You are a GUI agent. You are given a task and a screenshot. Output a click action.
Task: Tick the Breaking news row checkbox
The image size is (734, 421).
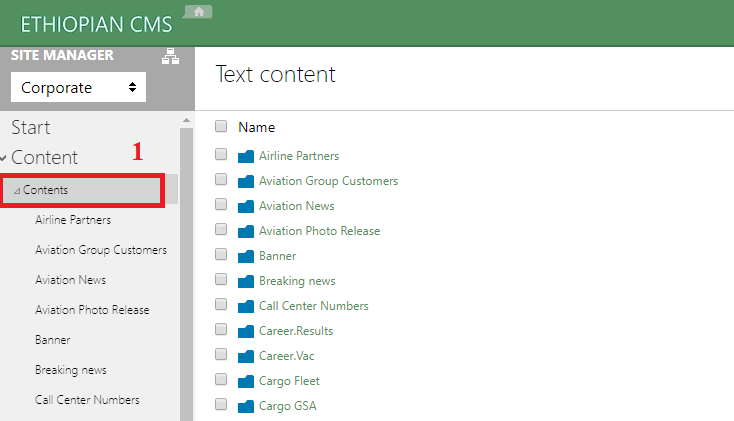click(221, 280)
